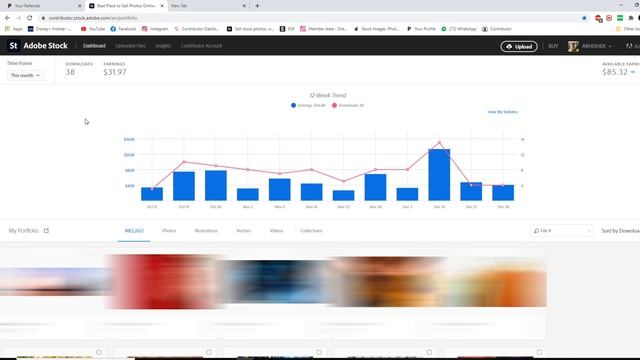The image size is (640, 360).
Task: Open the ABHISHEK user account dropdown
Action: coord(596,46)
